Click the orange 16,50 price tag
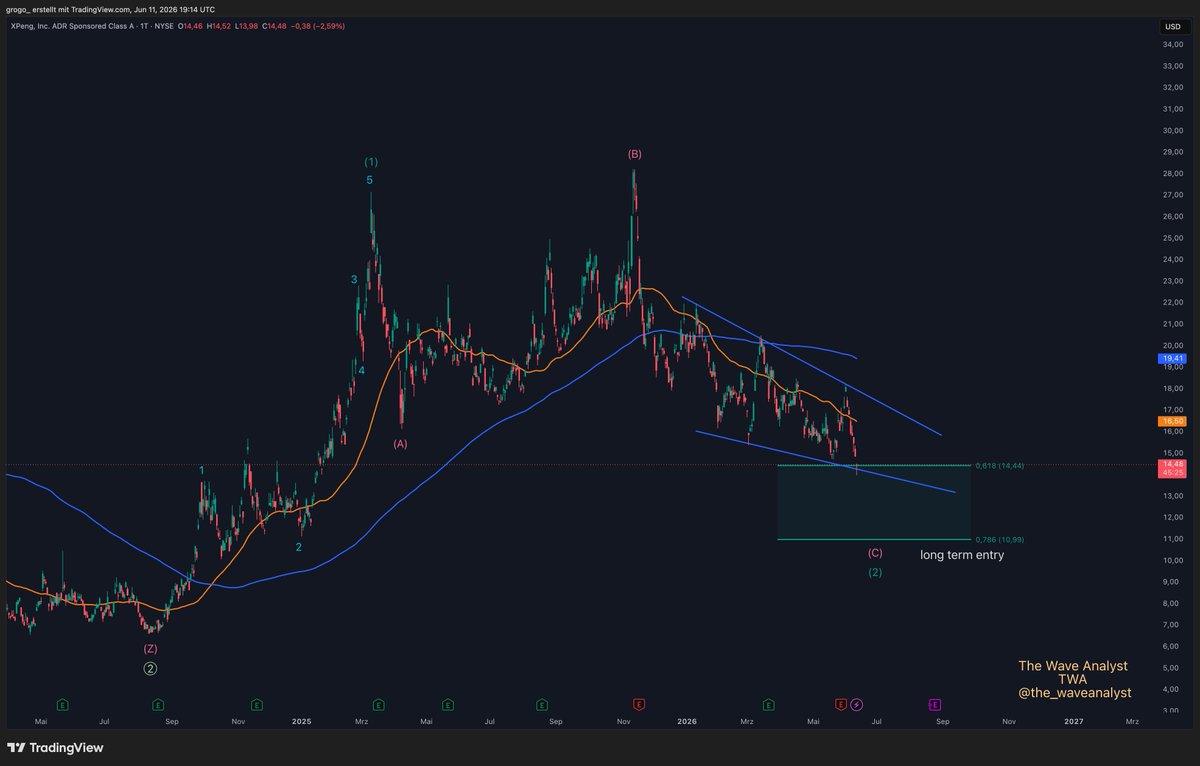Image resolution: width=1200 pixels, height=766 pixels. click(1172, 421)
